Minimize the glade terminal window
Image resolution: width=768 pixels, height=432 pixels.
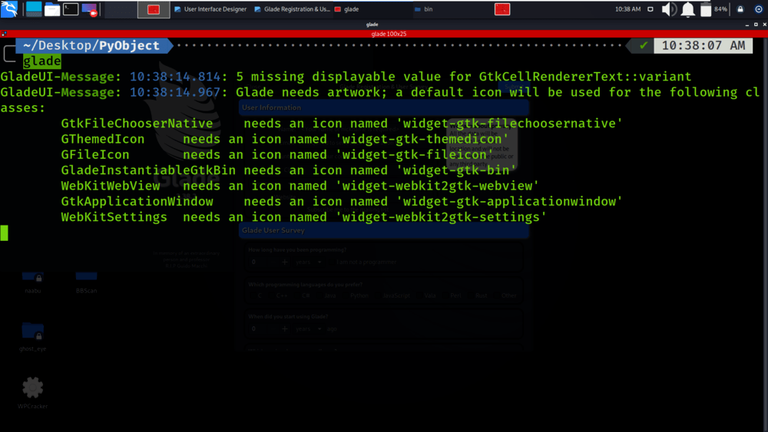[747, 24]
